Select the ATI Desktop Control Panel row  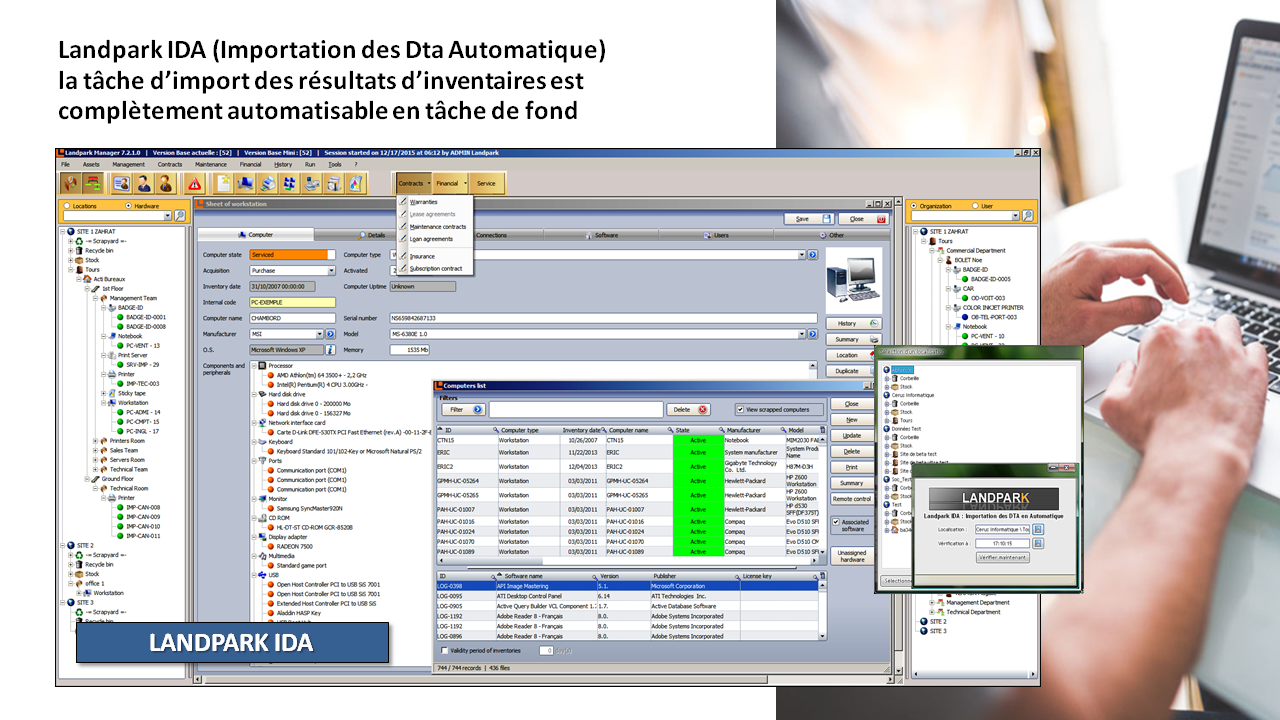[x=627, y=596]
